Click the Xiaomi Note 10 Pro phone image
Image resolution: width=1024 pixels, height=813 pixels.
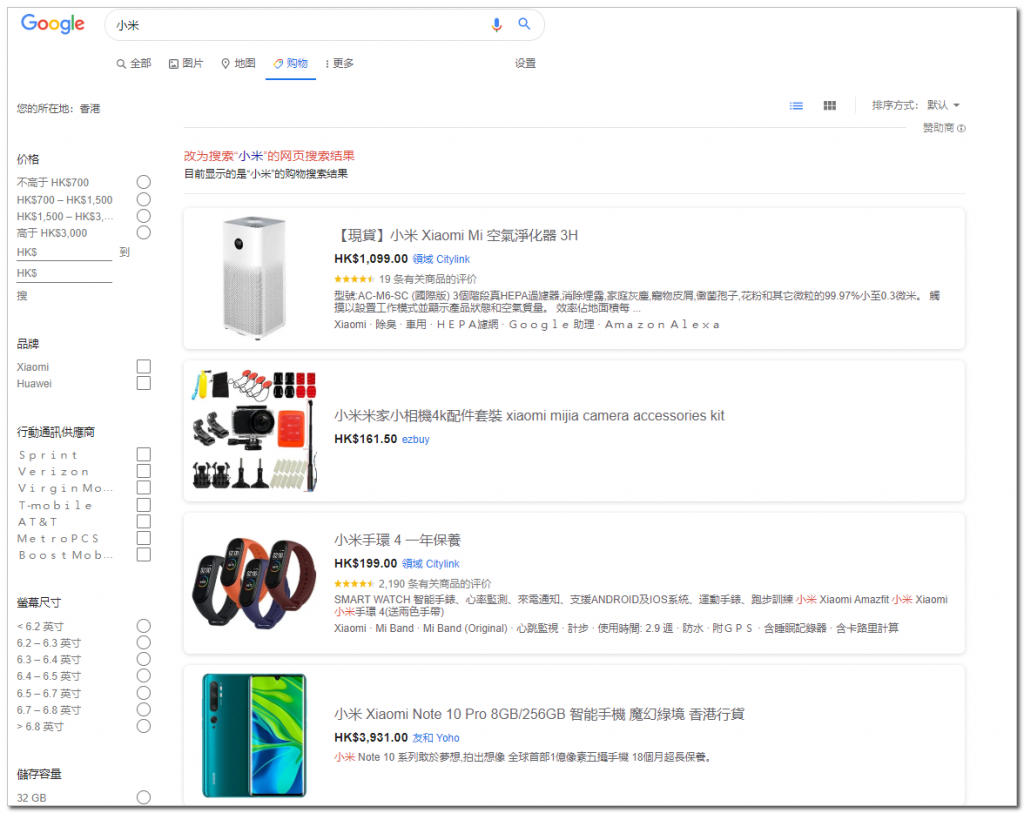(x=254, y=735)
